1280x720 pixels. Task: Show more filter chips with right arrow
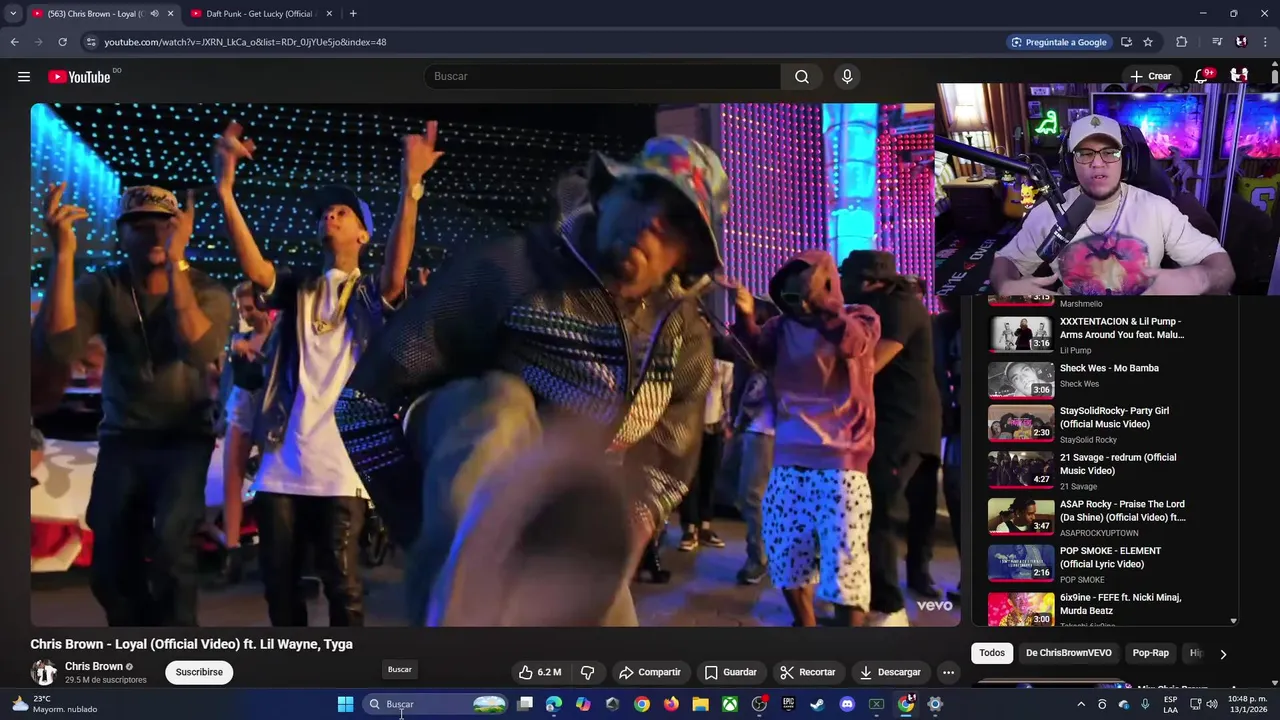[x=1223, y=654]
